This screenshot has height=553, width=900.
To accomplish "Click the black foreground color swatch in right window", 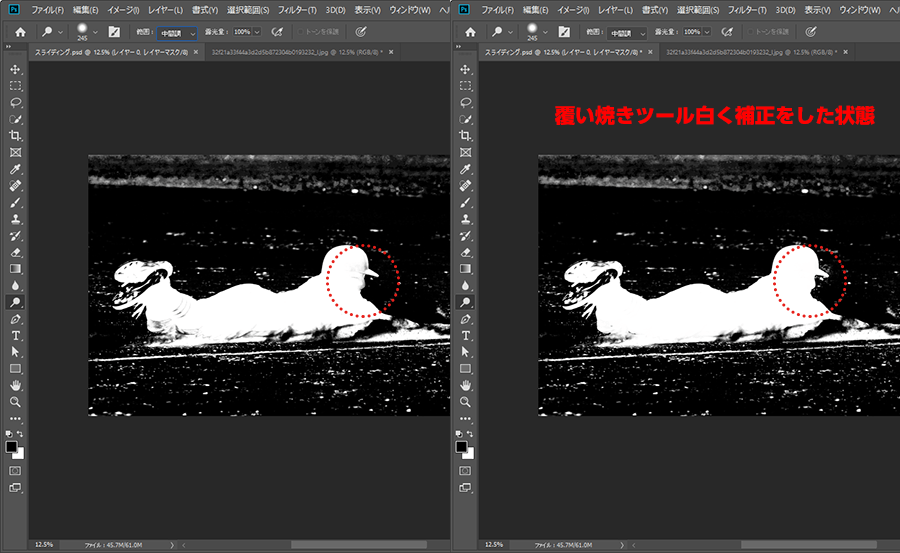I will point(461,447).
